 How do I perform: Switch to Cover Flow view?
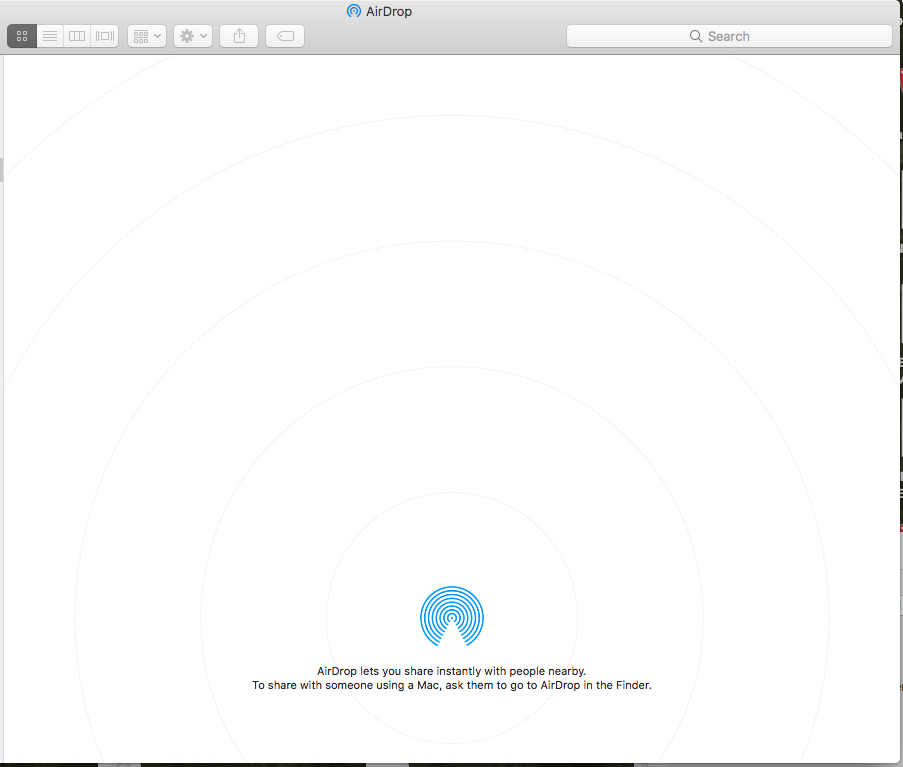105,36
